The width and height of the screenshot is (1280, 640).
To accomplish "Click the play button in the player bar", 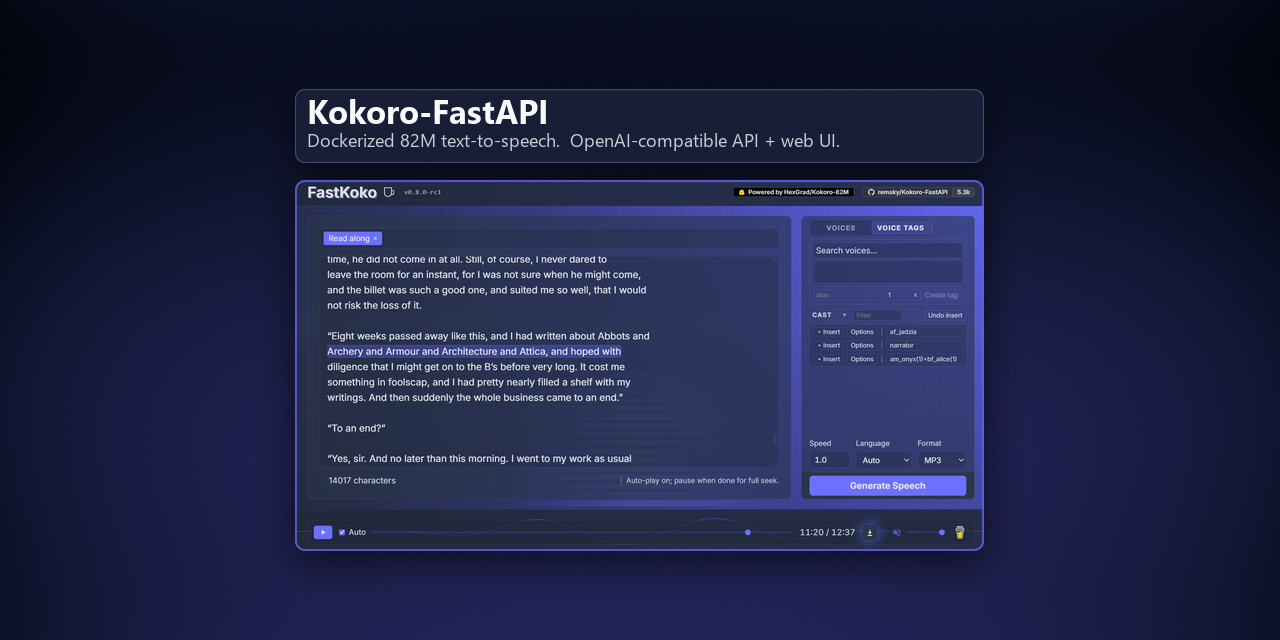I will (x=323, y=532).
